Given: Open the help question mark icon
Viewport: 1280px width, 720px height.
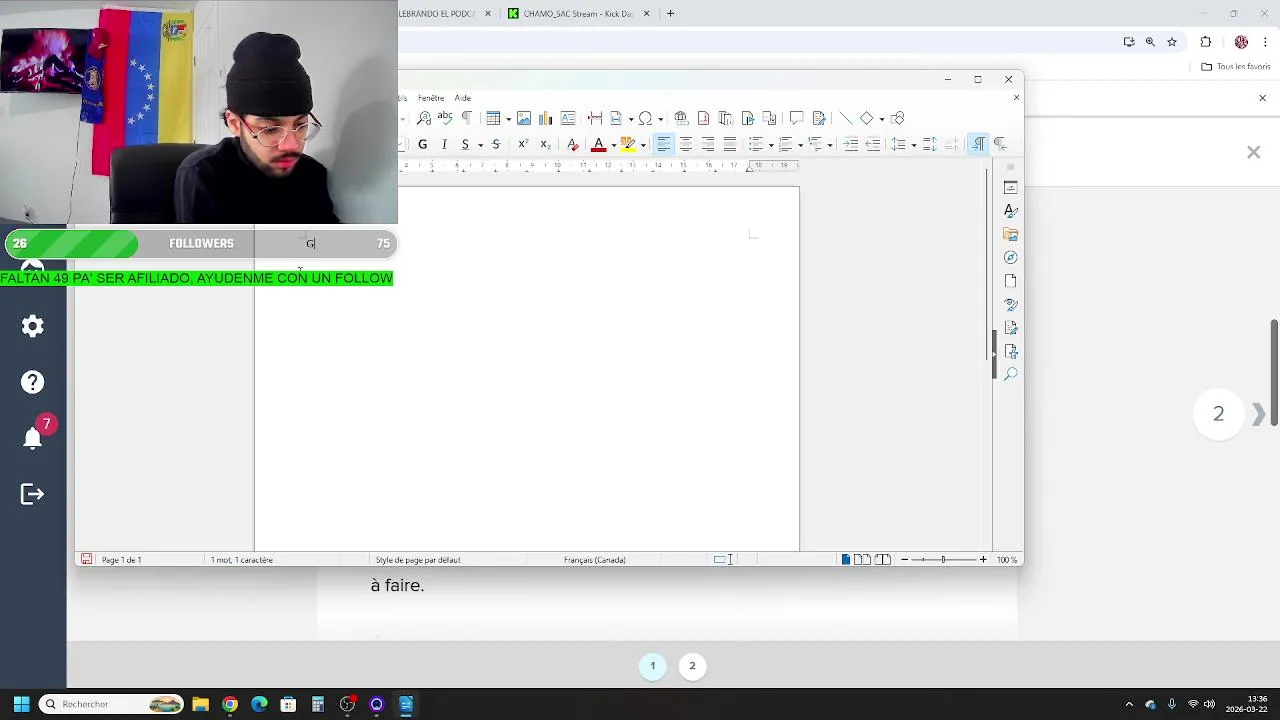Looking at the screenshot, I should (x=33, y=382).
